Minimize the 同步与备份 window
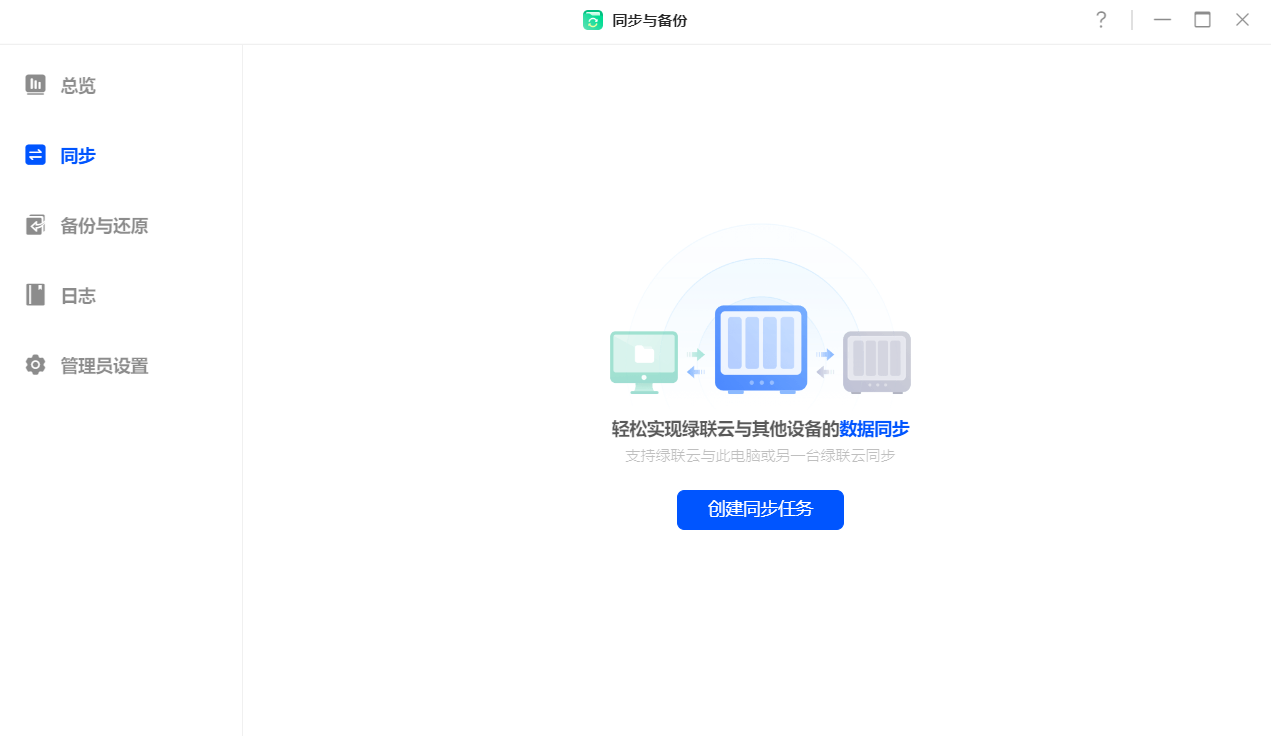 [1162, 20]
